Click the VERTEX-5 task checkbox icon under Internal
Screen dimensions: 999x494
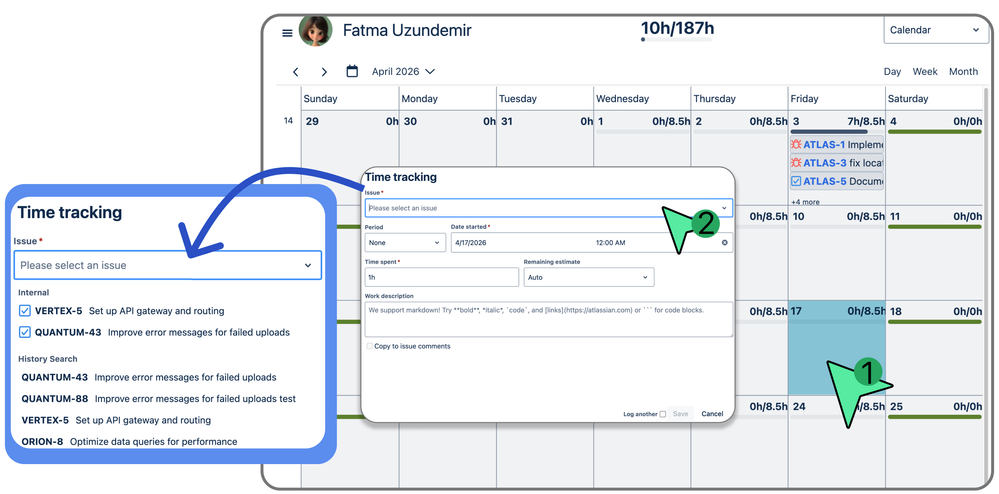tap(25, 311)
